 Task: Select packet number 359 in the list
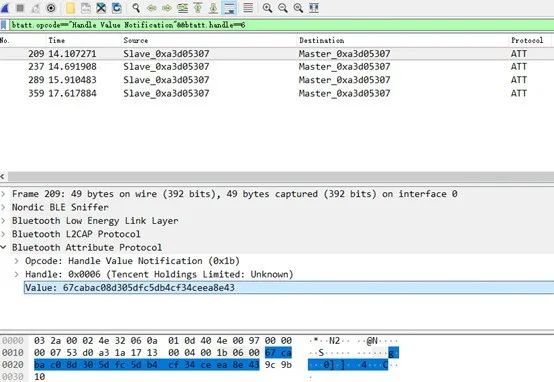click(277, 93)
